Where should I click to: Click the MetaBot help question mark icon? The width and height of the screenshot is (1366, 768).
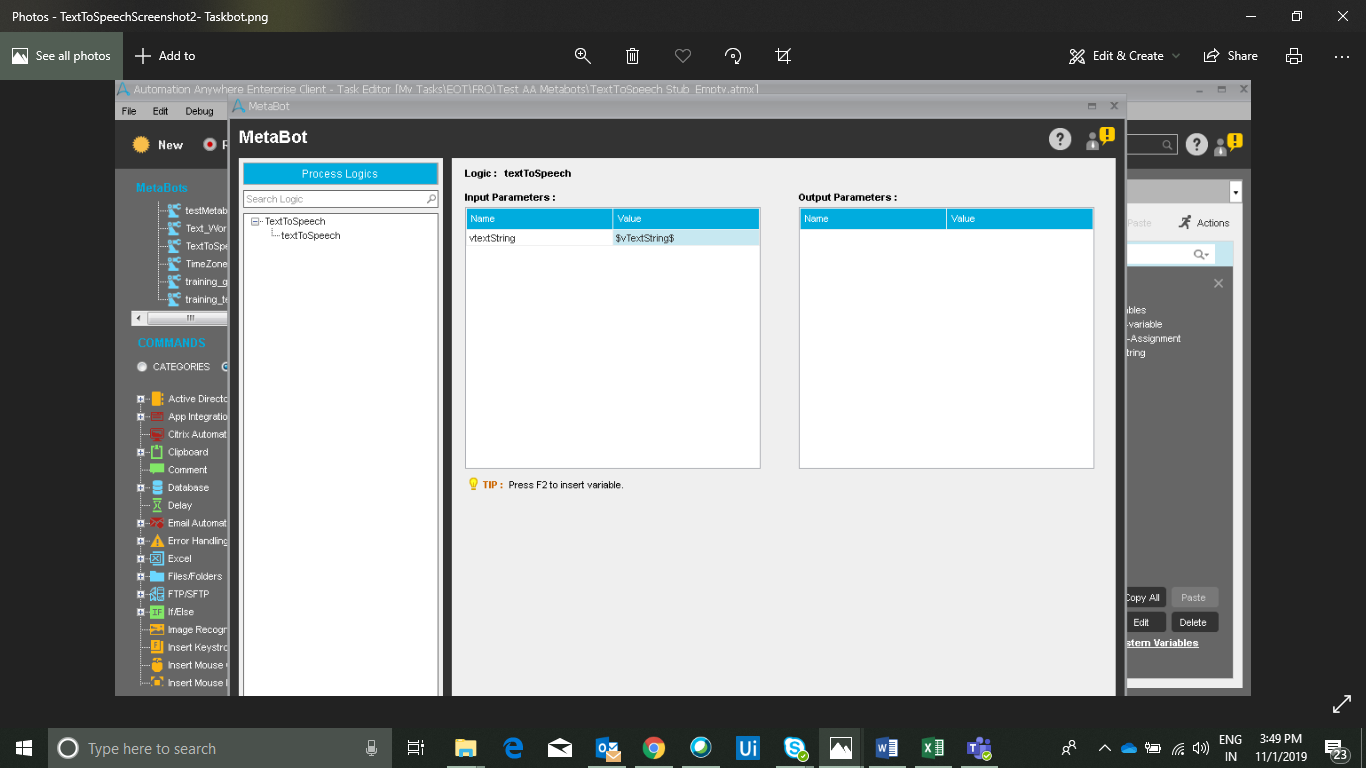click(x=1060, y=139)
